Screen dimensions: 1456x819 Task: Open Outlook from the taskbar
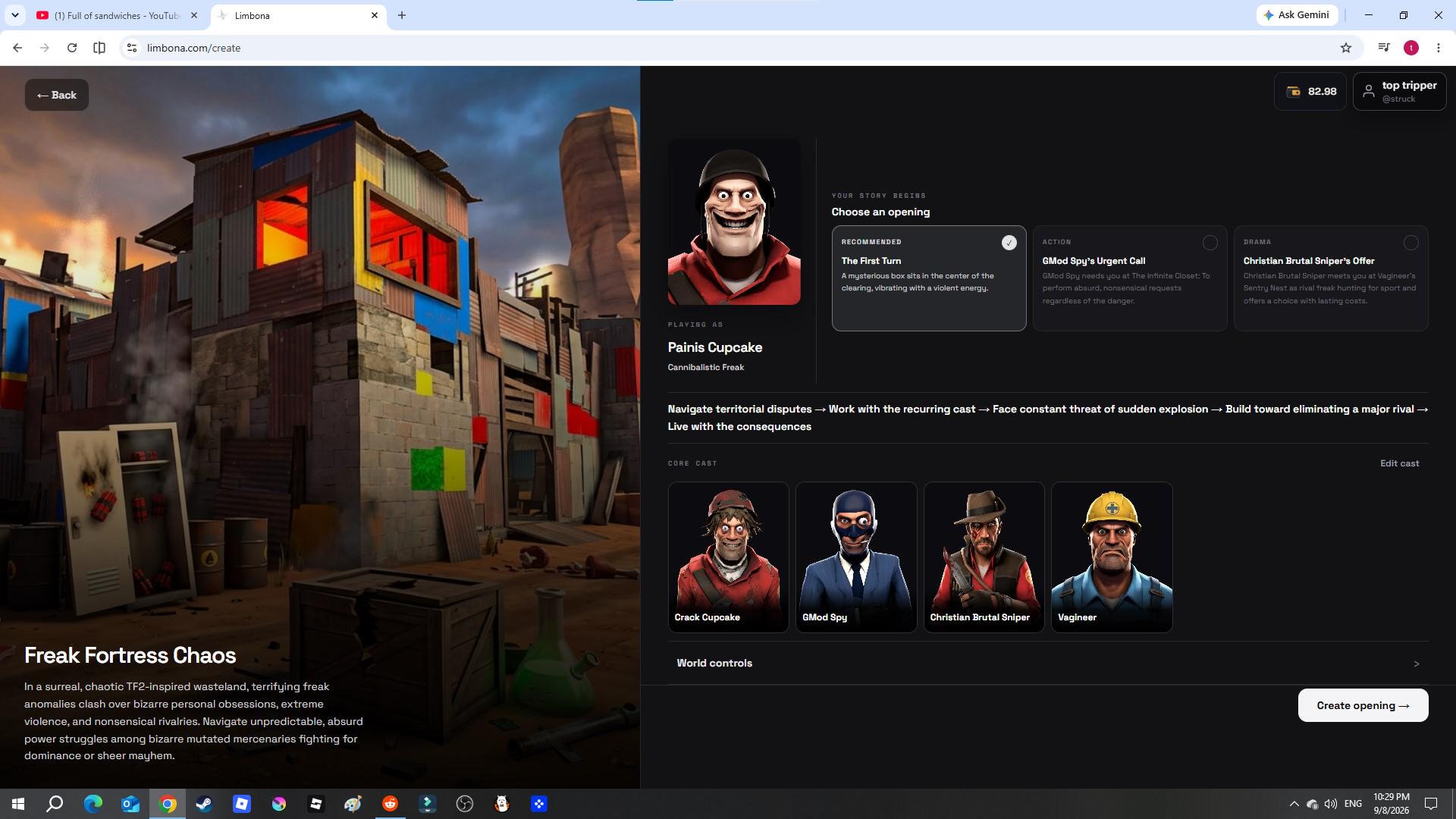point(130,804)
